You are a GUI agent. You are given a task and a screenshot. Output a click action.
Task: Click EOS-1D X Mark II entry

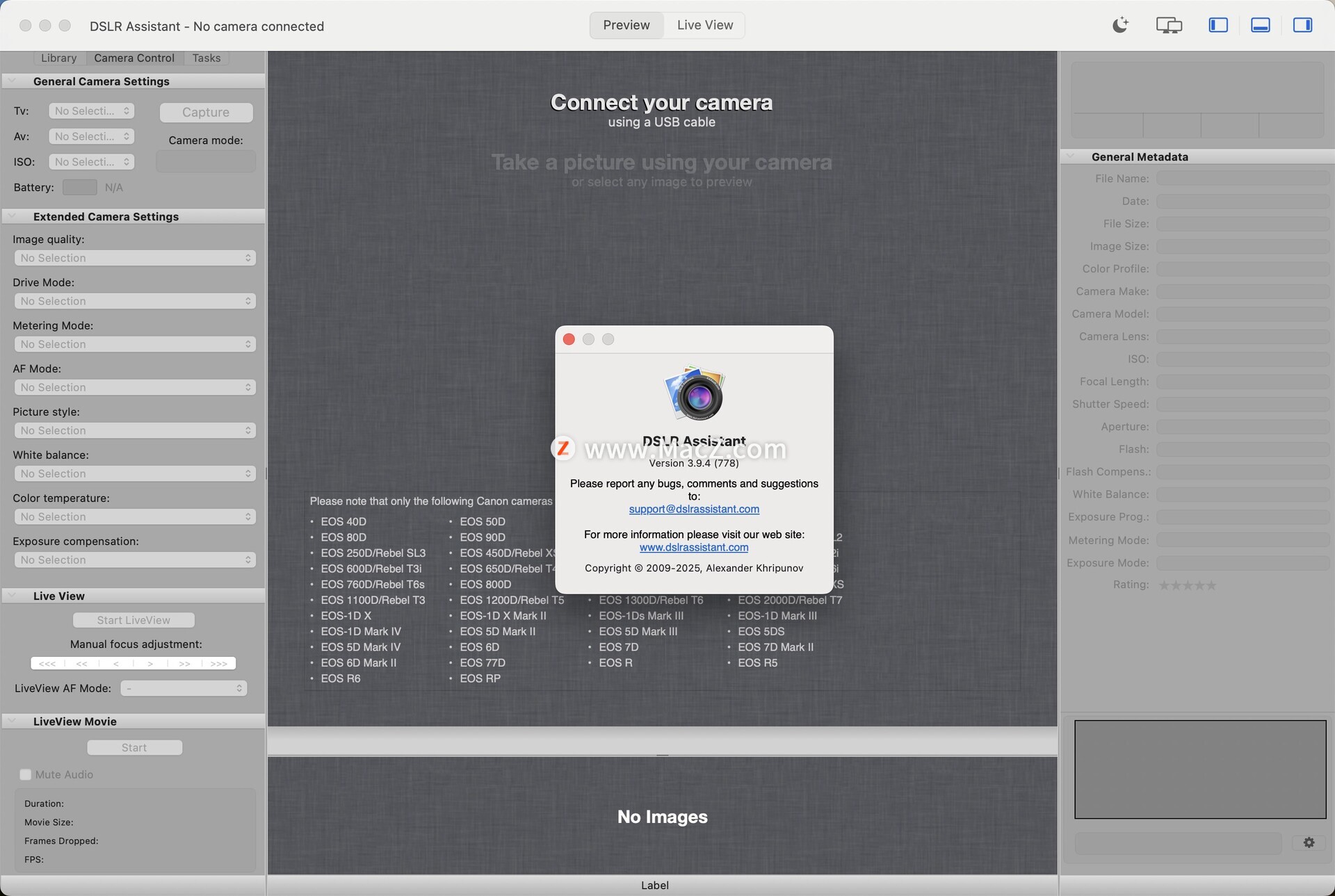pos(503,616)
